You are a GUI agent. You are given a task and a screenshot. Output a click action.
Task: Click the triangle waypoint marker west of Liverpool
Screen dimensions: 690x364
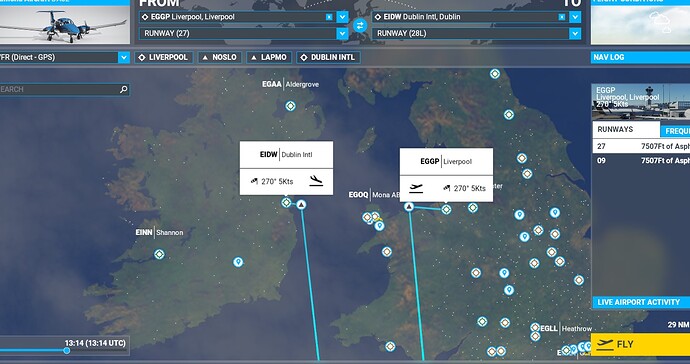pyautogui.click(x=409, y=206)
